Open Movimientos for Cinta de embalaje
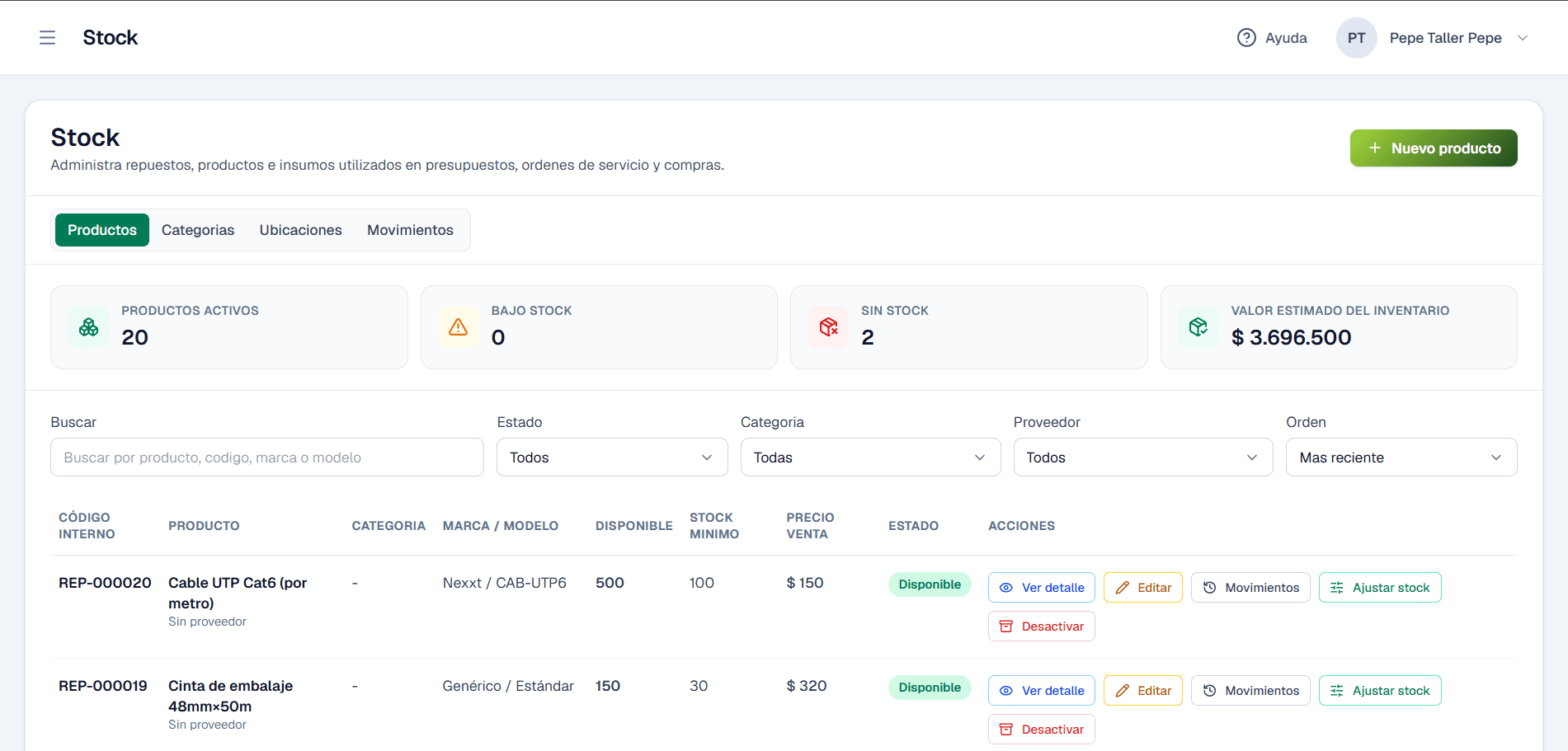 click(1250, 691)
